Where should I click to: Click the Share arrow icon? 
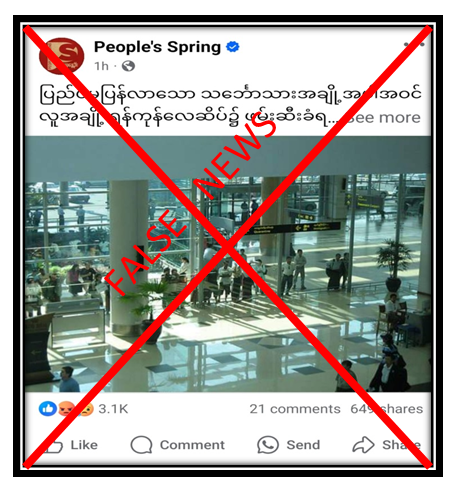click(x=363, y=445)
